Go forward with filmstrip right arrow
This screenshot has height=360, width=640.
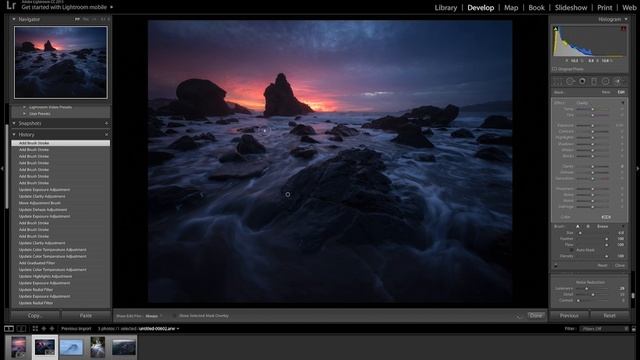tap(52, 329)
